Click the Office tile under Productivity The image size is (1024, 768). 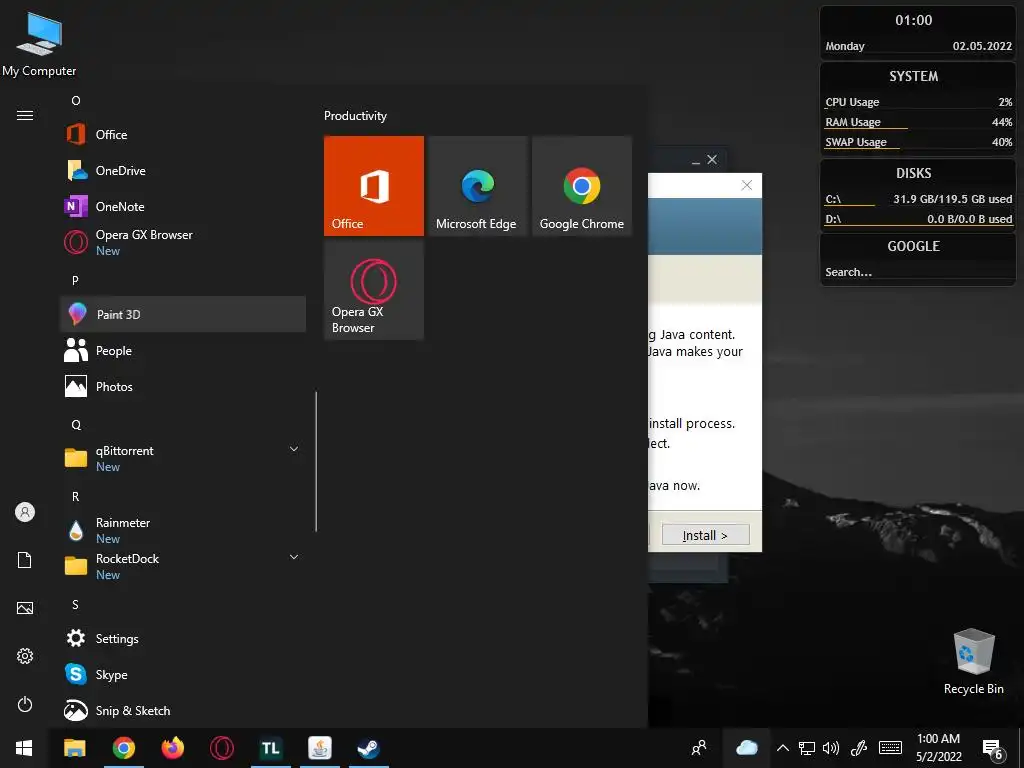coord(374,185)
